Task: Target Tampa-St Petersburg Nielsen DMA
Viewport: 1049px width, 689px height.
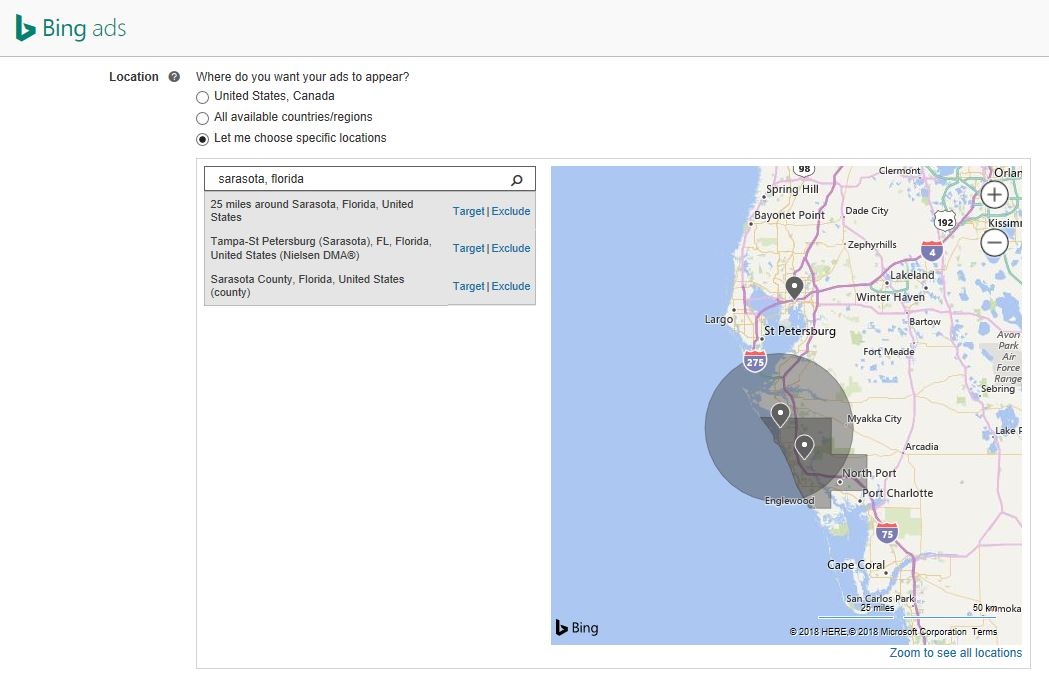Action: point(468,248)
